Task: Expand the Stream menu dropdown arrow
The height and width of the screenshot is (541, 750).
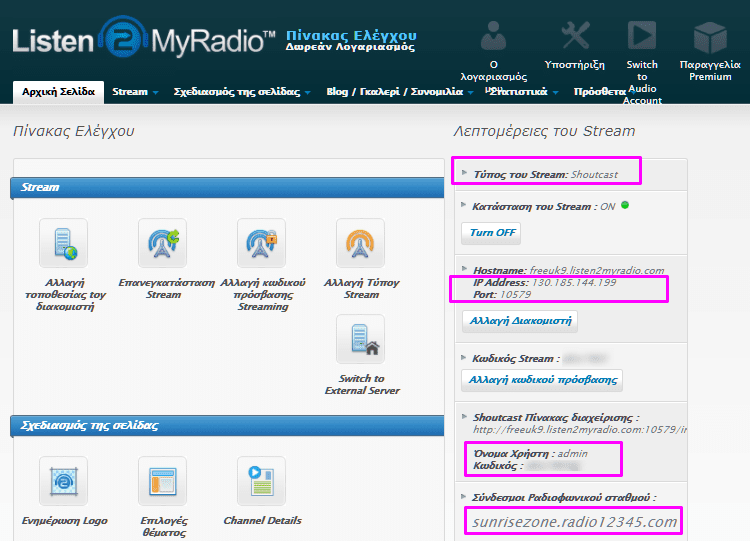Action: click(155, 92)
